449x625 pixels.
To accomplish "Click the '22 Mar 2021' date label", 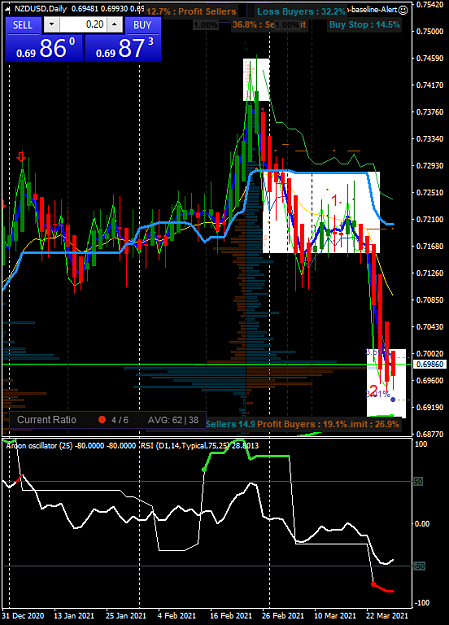I will 387,616.
